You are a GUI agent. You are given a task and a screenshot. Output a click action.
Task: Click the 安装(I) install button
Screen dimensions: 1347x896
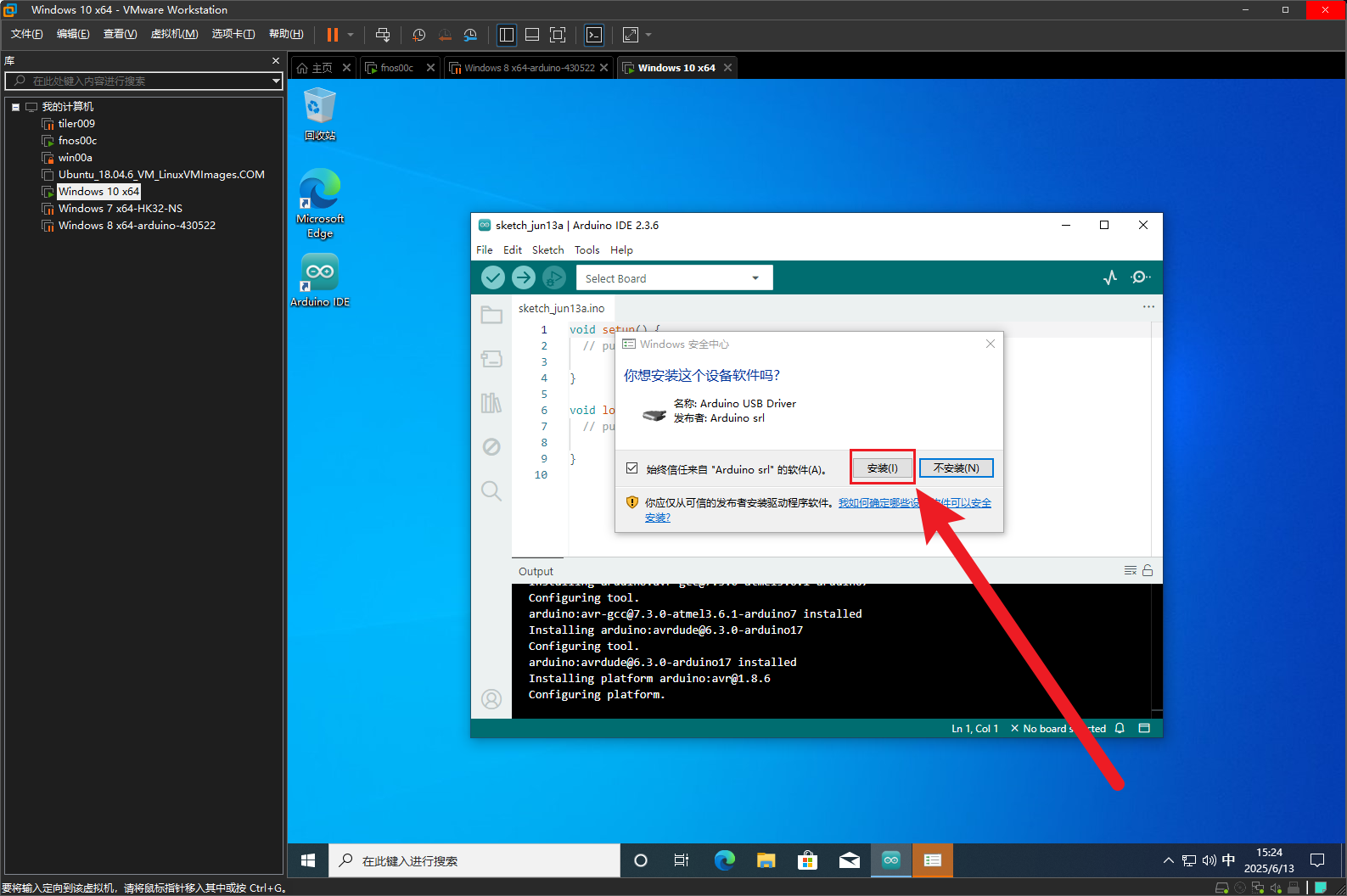tap(883, 468)
